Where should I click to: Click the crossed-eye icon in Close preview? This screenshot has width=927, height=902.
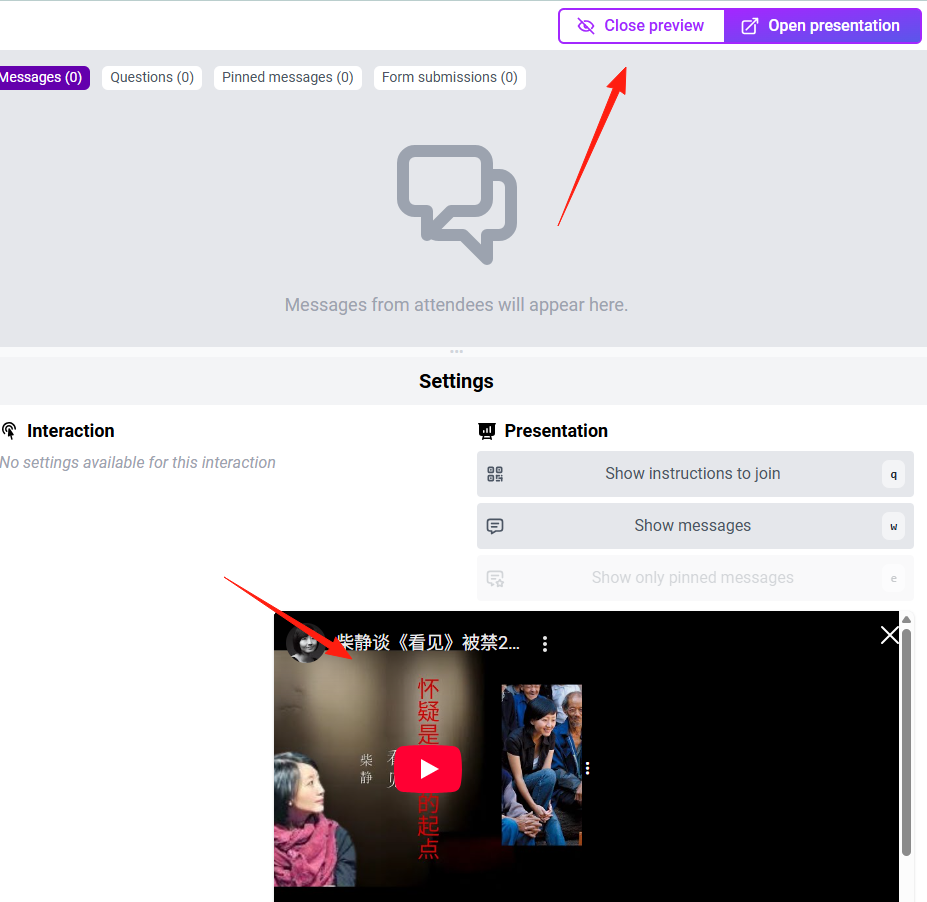click(585, 26)
